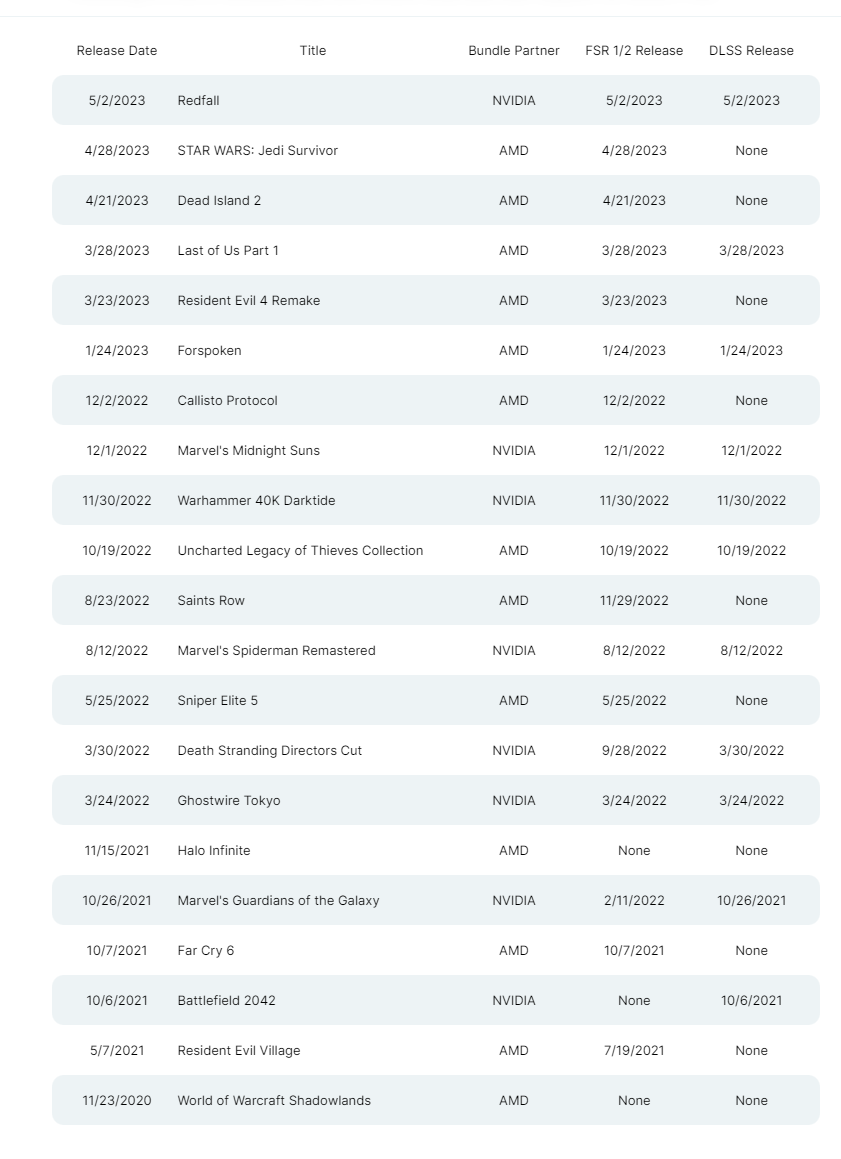Click the Release Date column header

(117, 50)
